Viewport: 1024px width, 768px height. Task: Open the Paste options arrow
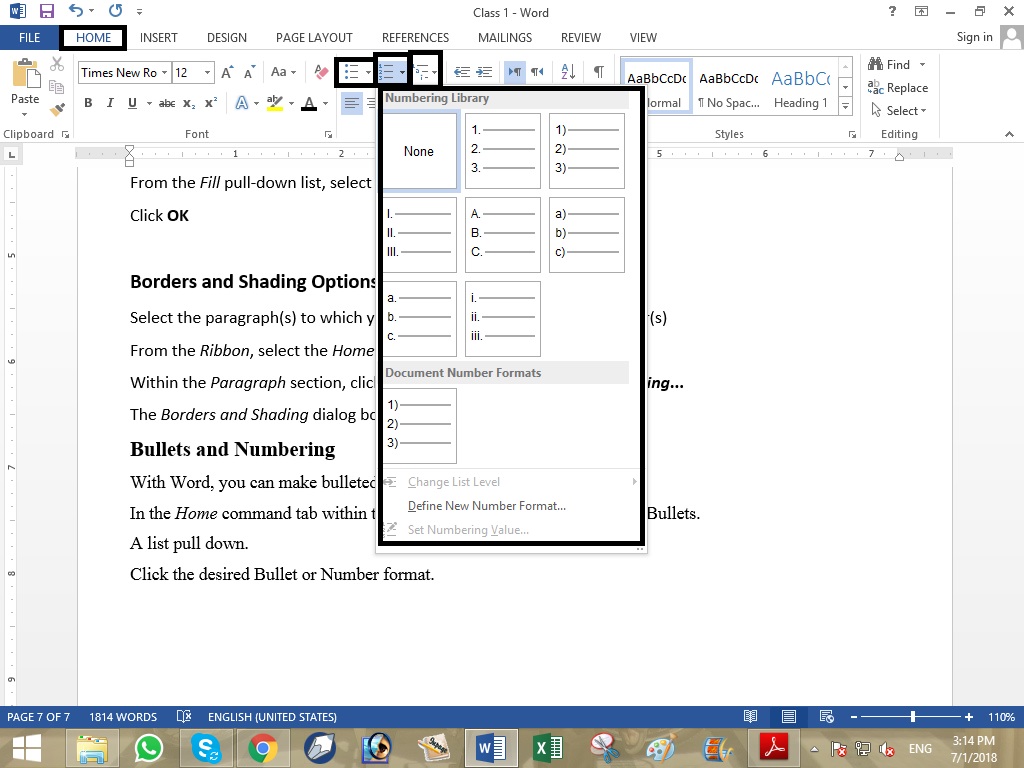click(25, 115)
